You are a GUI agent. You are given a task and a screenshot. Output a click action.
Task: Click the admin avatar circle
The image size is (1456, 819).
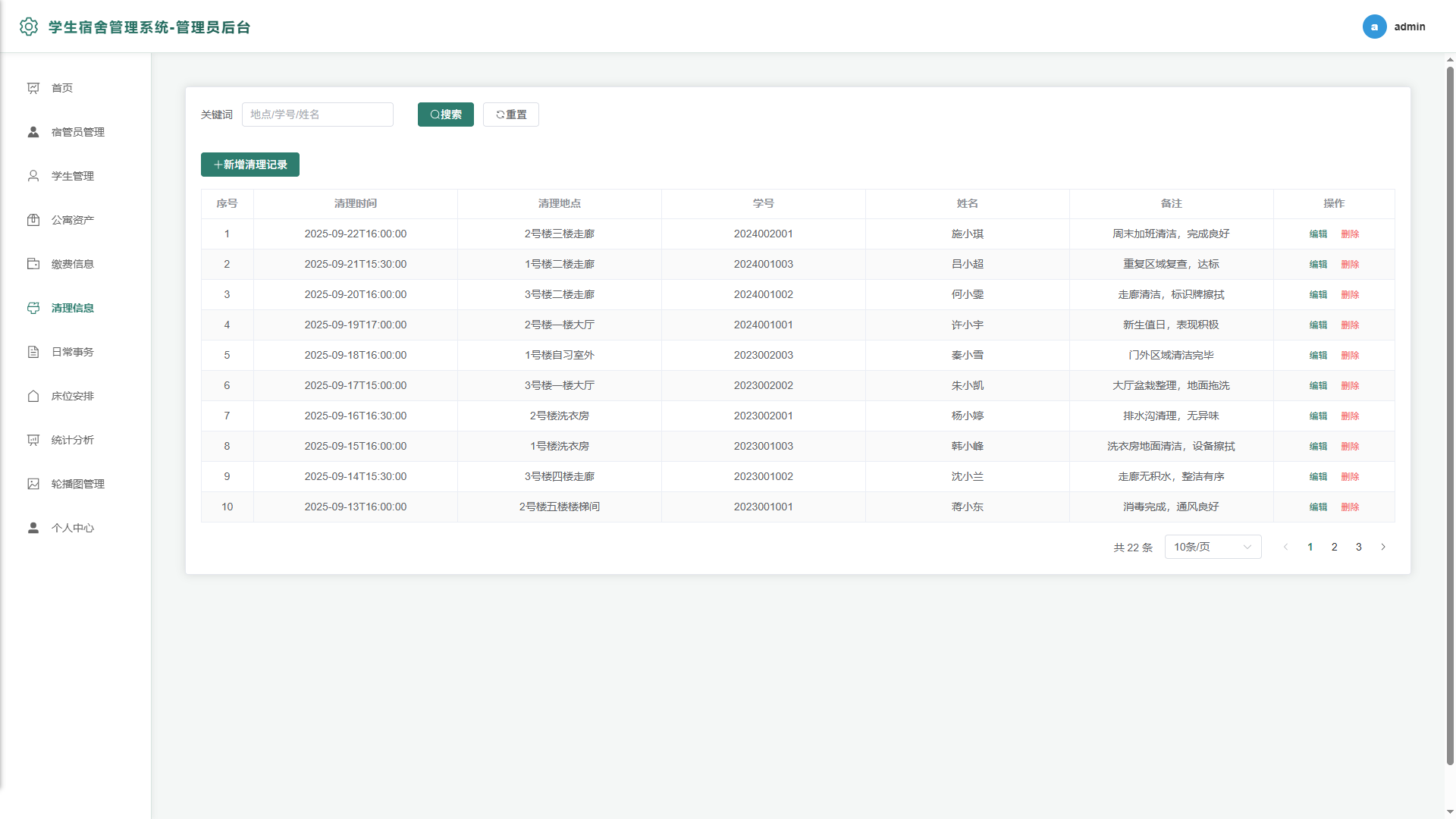pyautogui.click(x=1374, y=27)
